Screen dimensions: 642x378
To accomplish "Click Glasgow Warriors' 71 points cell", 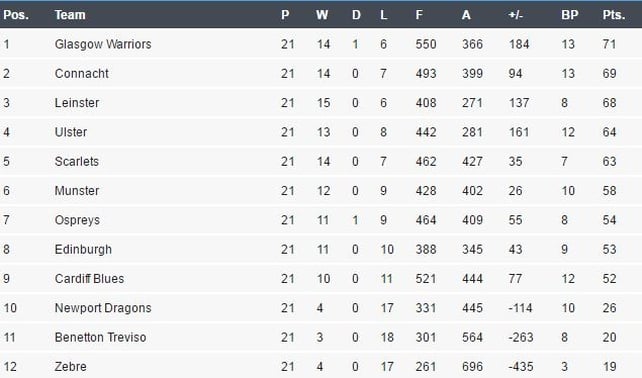I will 609,44.
